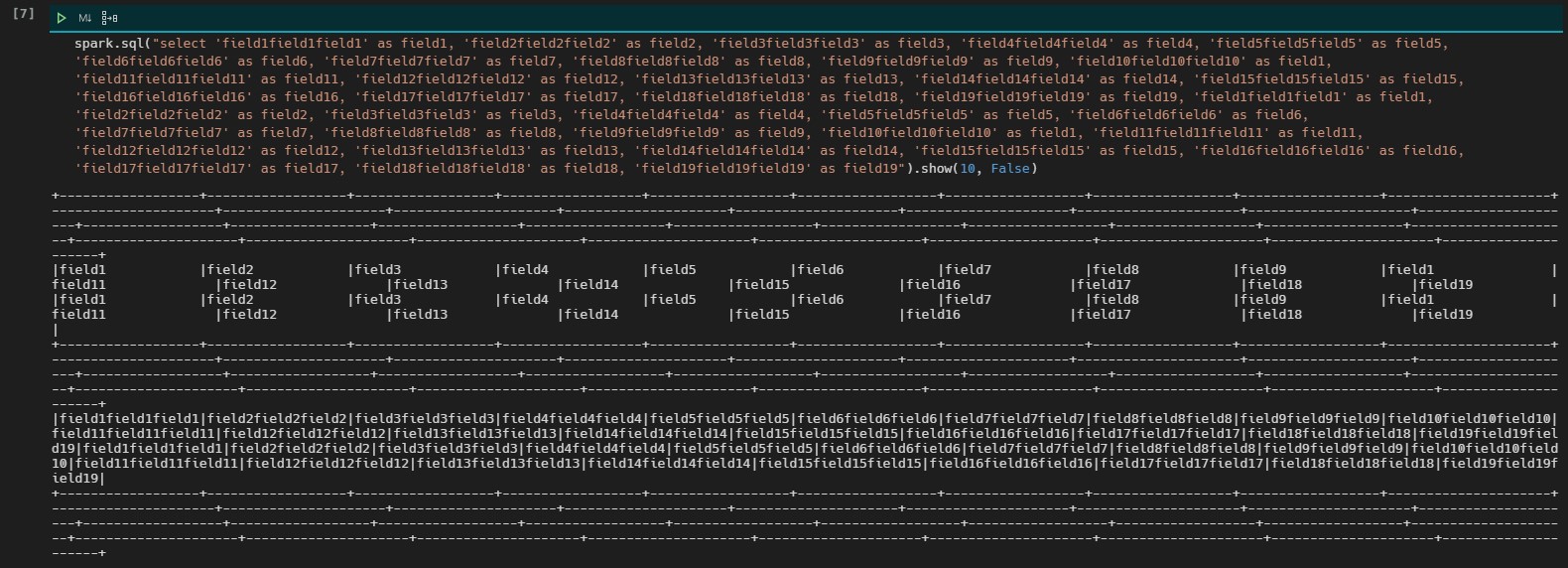Click the 'False' argument in show()
Viewport: 1568px width, 568px height.
1010,169
